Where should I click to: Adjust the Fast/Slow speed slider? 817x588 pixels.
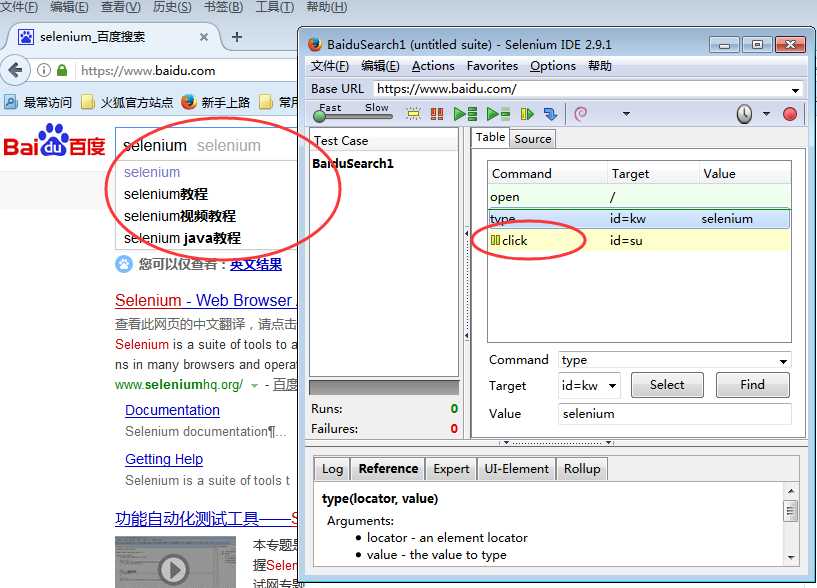[x=320, y=116]
